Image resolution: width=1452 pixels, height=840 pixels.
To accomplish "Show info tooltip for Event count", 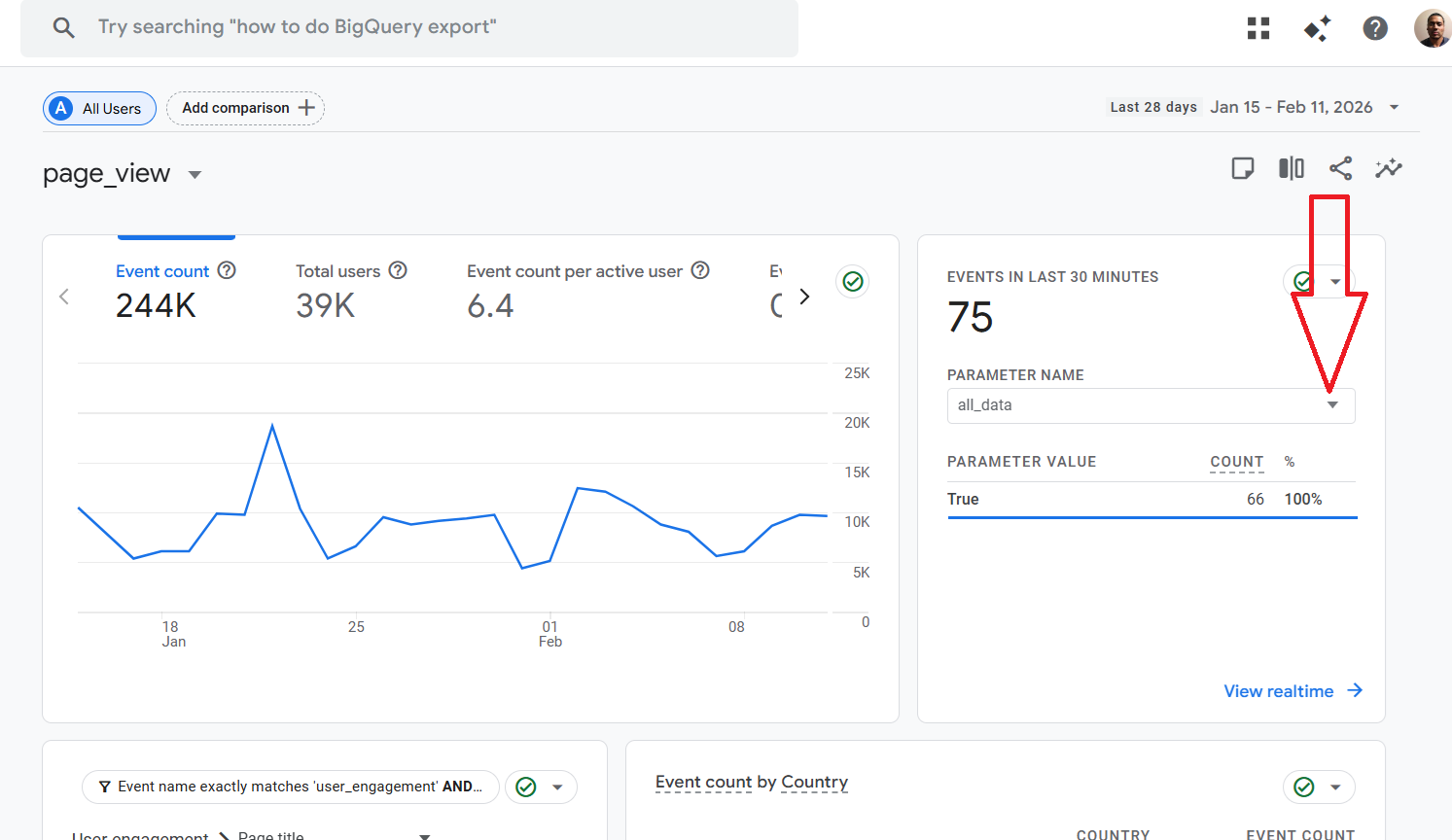I will click(227, 270).
